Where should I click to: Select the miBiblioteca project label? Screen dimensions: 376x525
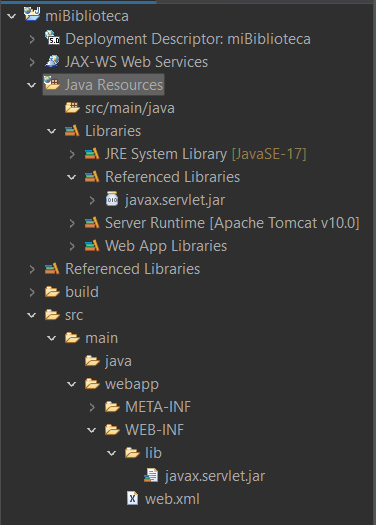[87, 16]
